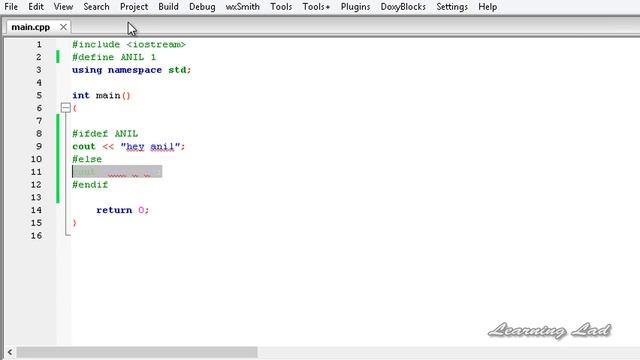Click the 'cout' keyword on line 9
640x360 pixels.
tap(84, 147)
